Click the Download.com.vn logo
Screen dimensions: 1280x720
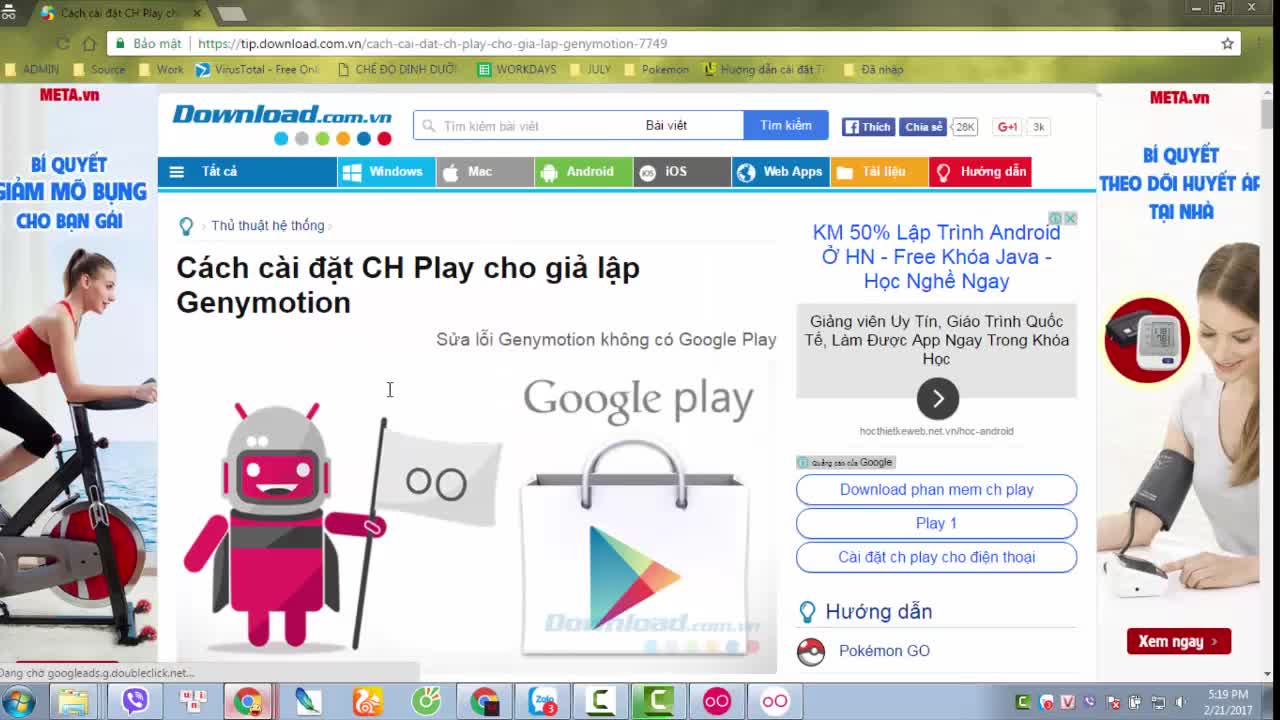pyautogui.click(x=282, y=124)
